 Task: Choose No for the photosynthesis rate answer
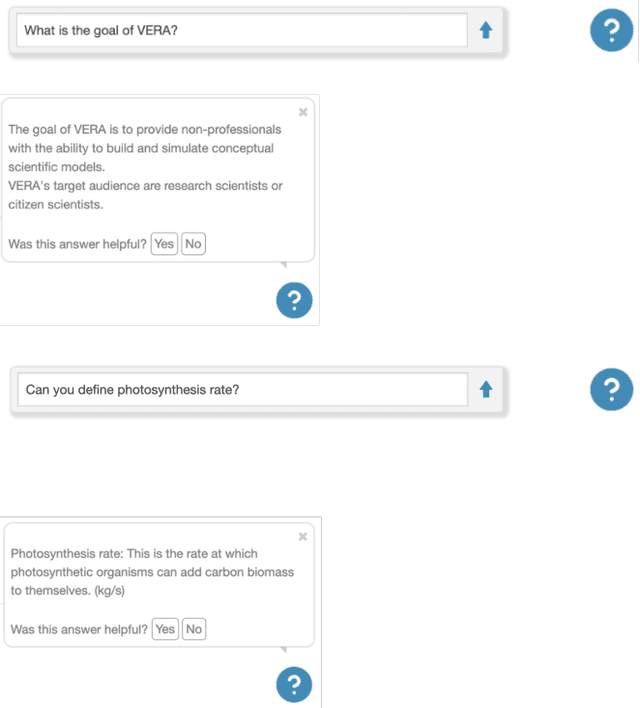pyautogui.click(x=194, y=629)
